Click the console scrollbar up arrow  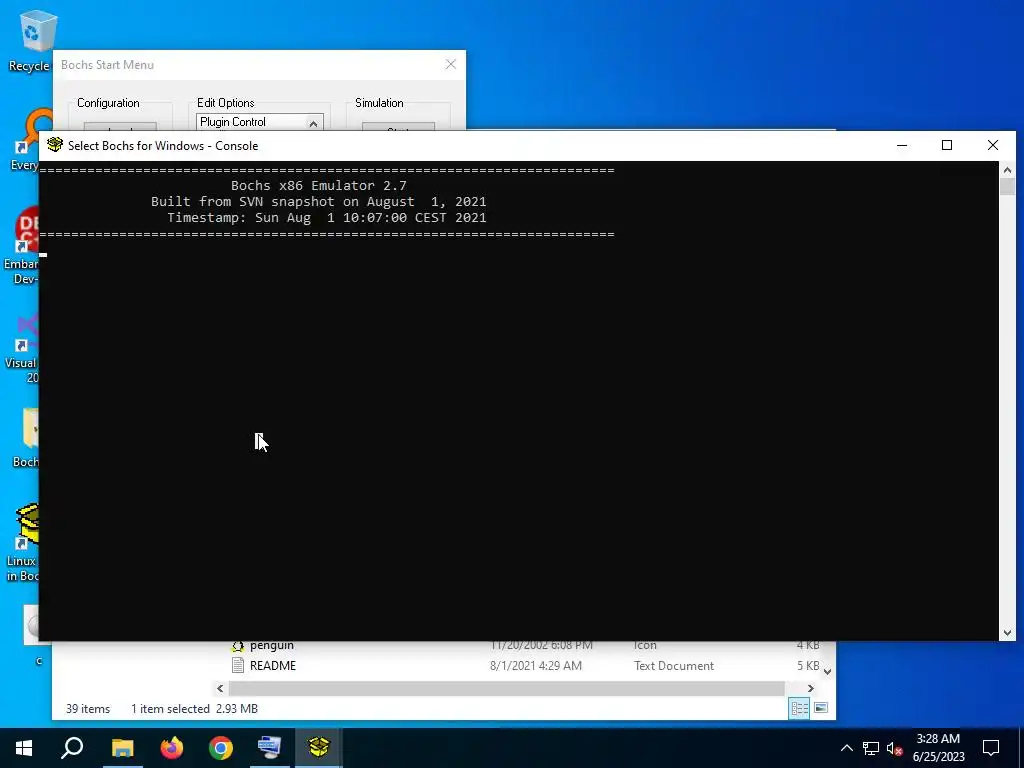1007,170
